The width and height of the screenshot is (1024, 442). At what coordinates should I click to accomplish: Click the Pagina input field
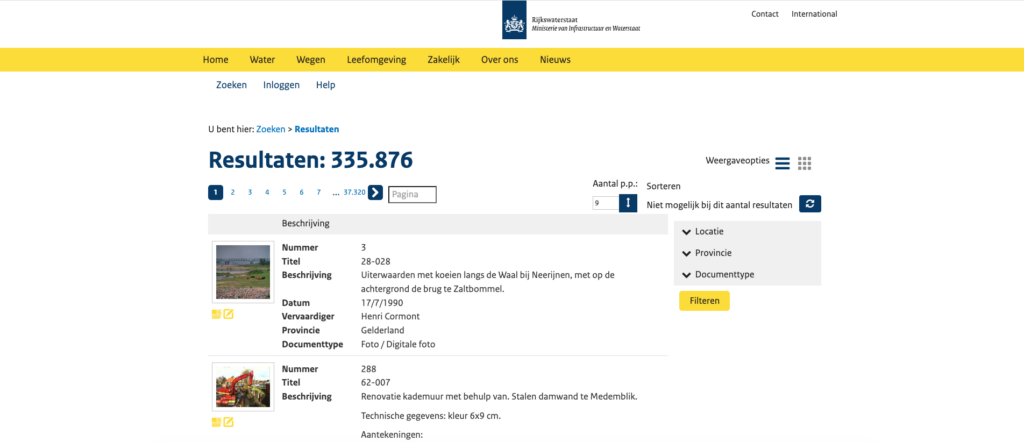[412, 195]
